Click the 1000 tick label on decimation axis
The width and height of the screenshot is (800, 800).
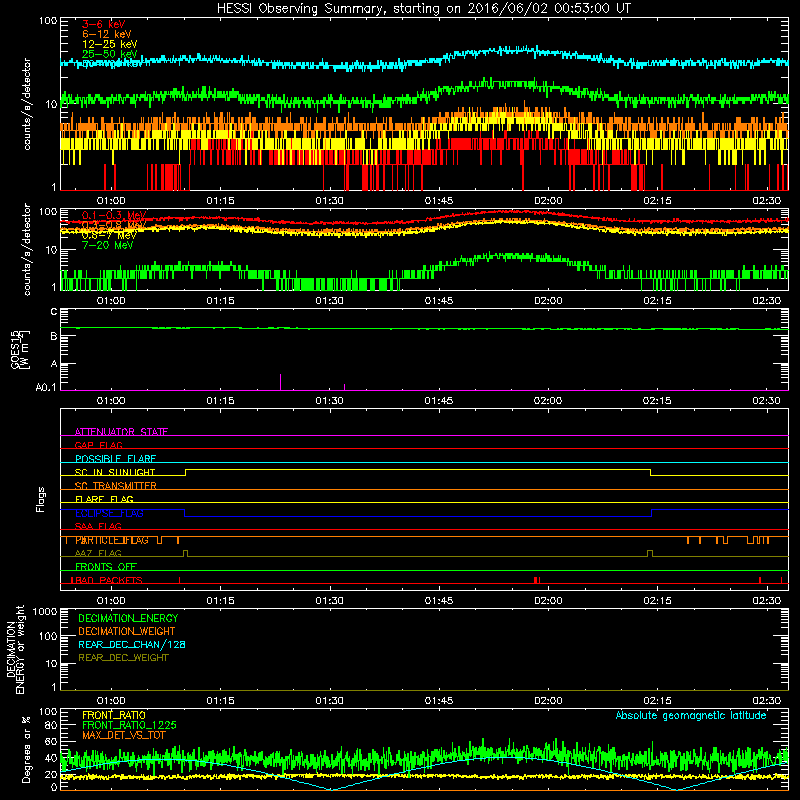[45, 611]
